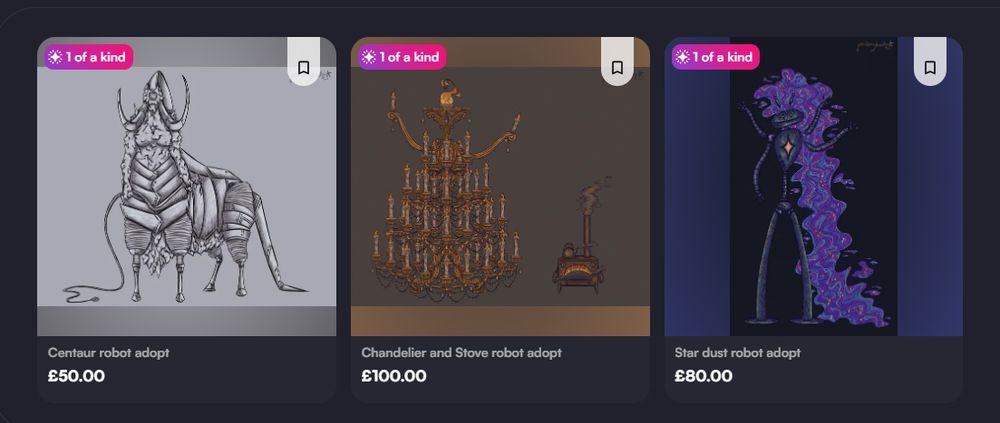Open the "Star dust robot adopt" title link
Screen dimensions: 1000x423
point(738,353)
